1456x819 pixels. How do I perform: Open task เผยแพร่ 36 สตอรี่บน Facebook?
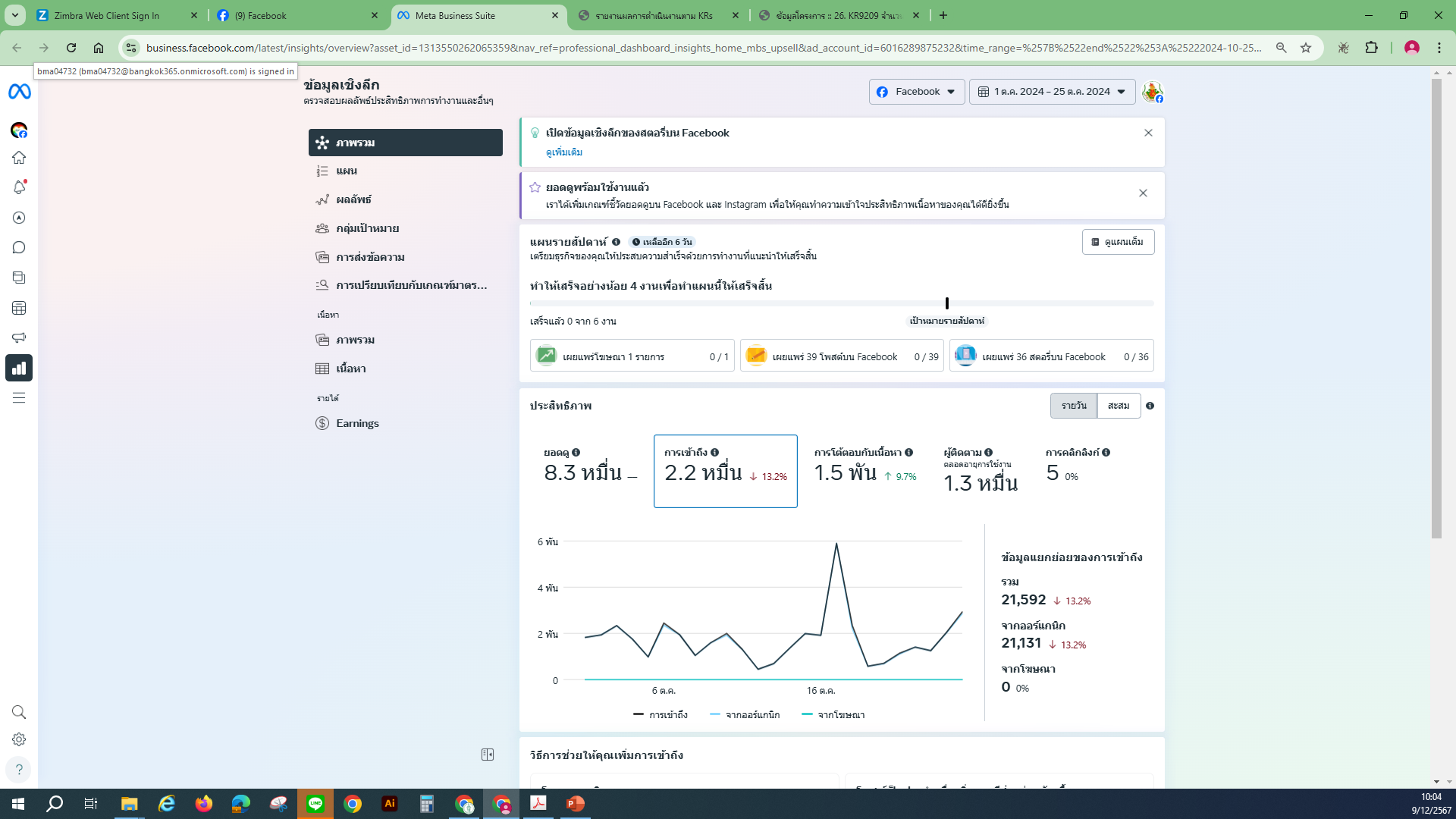point(1052,356)
